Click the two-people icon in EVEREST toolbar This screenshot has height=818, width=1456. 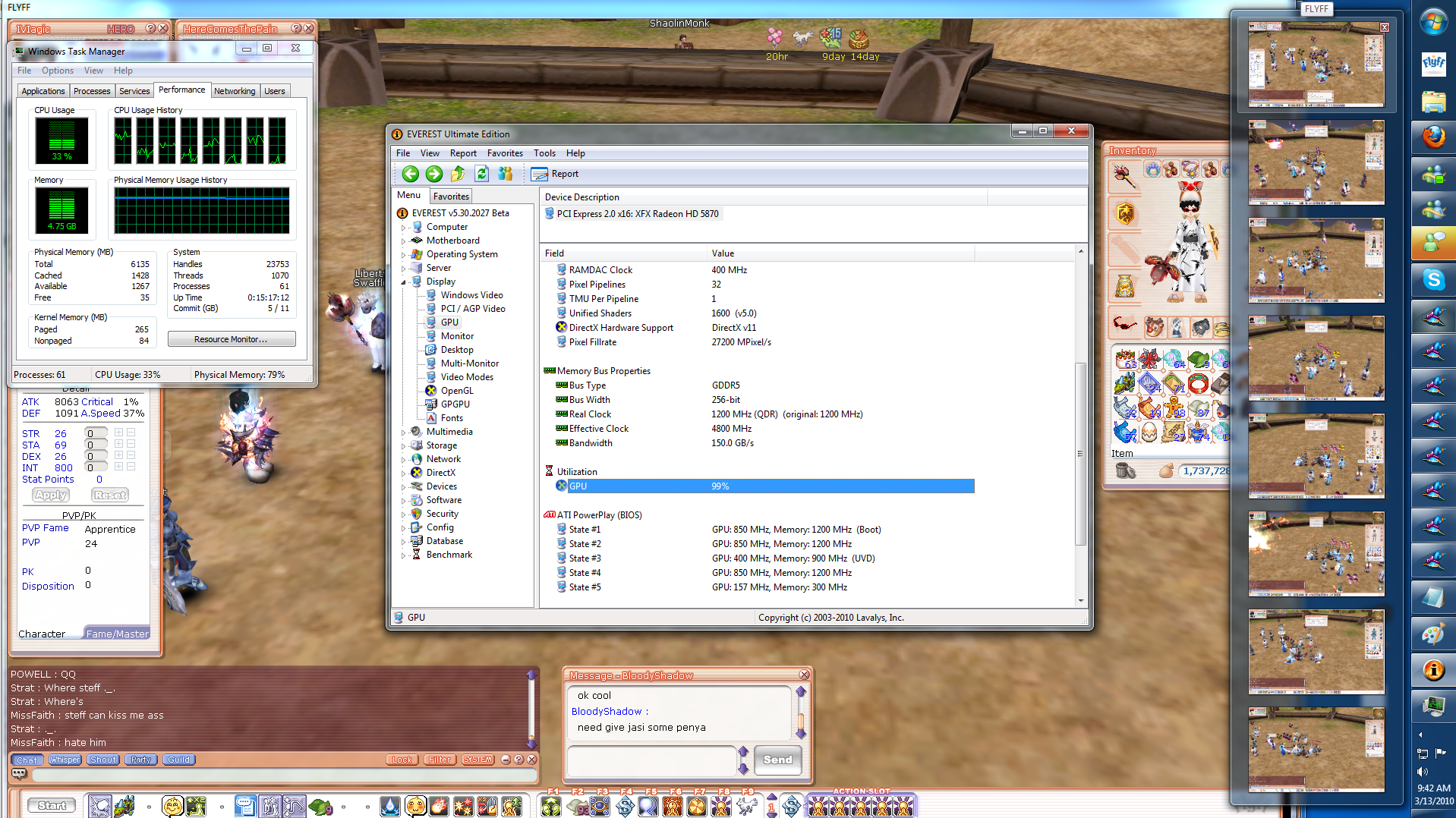pyautogui.click(x=505, y=174)
